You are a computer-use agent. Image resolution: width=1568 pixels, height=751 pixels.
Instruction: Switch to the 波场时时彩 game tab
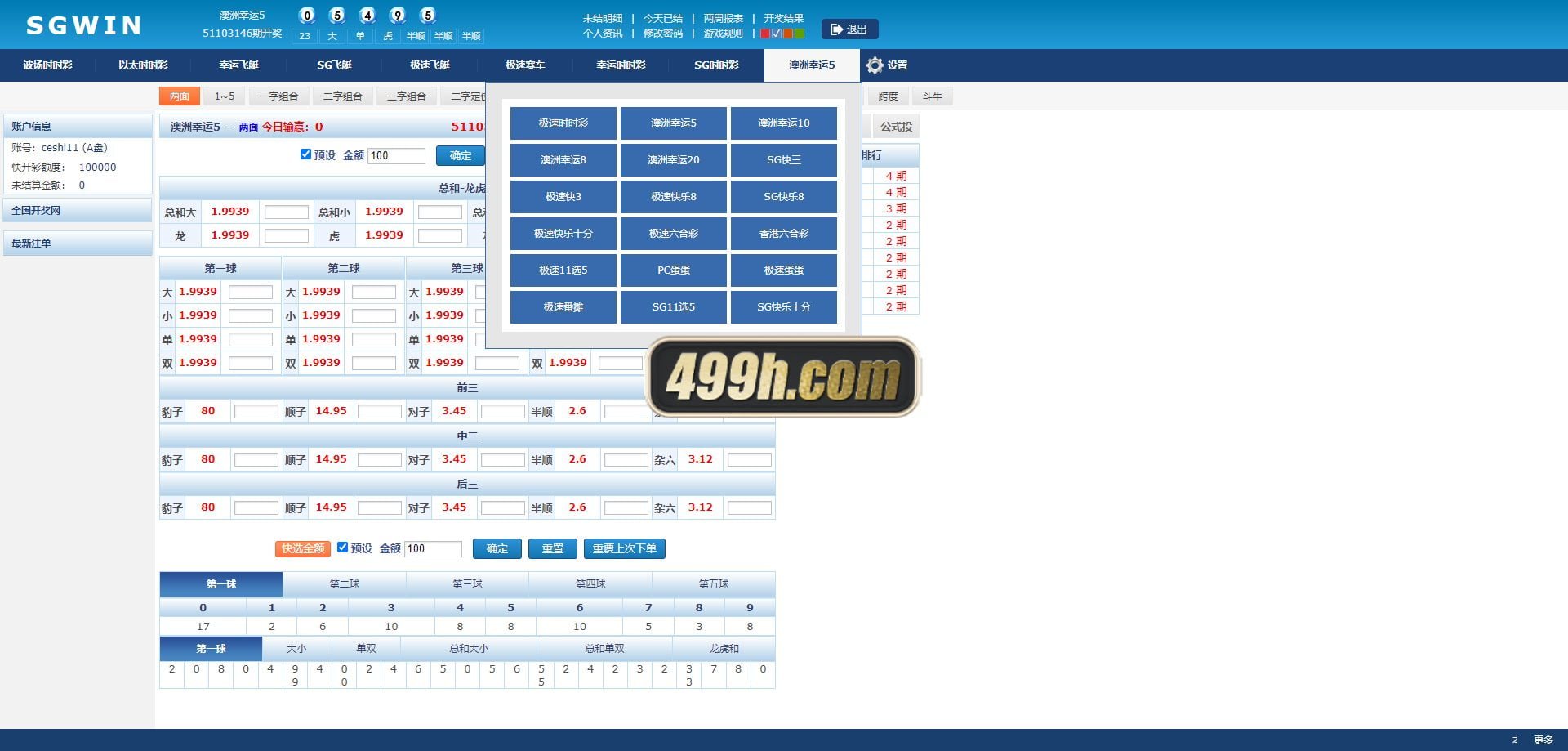(x=47, y=65)
